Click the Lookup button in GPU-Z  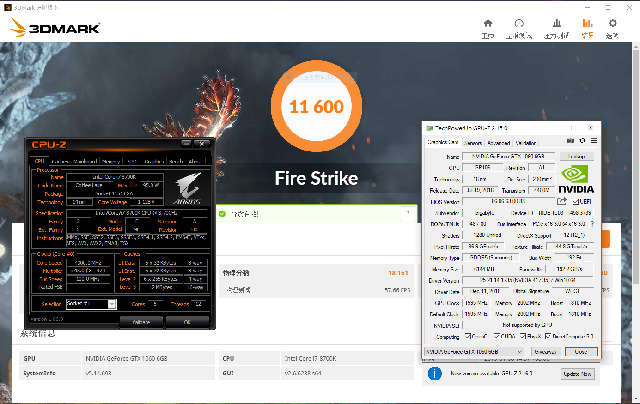coord(576,156)
